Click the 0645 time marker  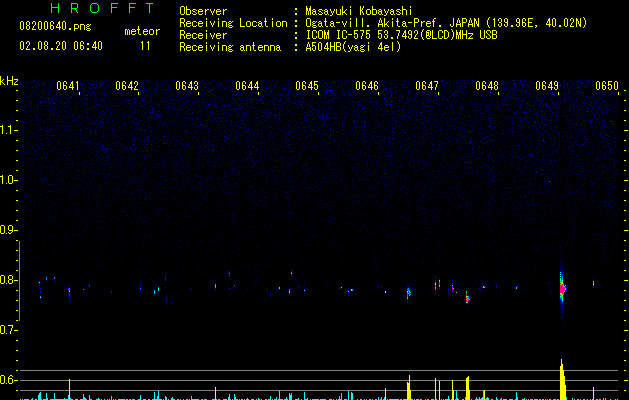pyautogui.click(x=307, y=86)
